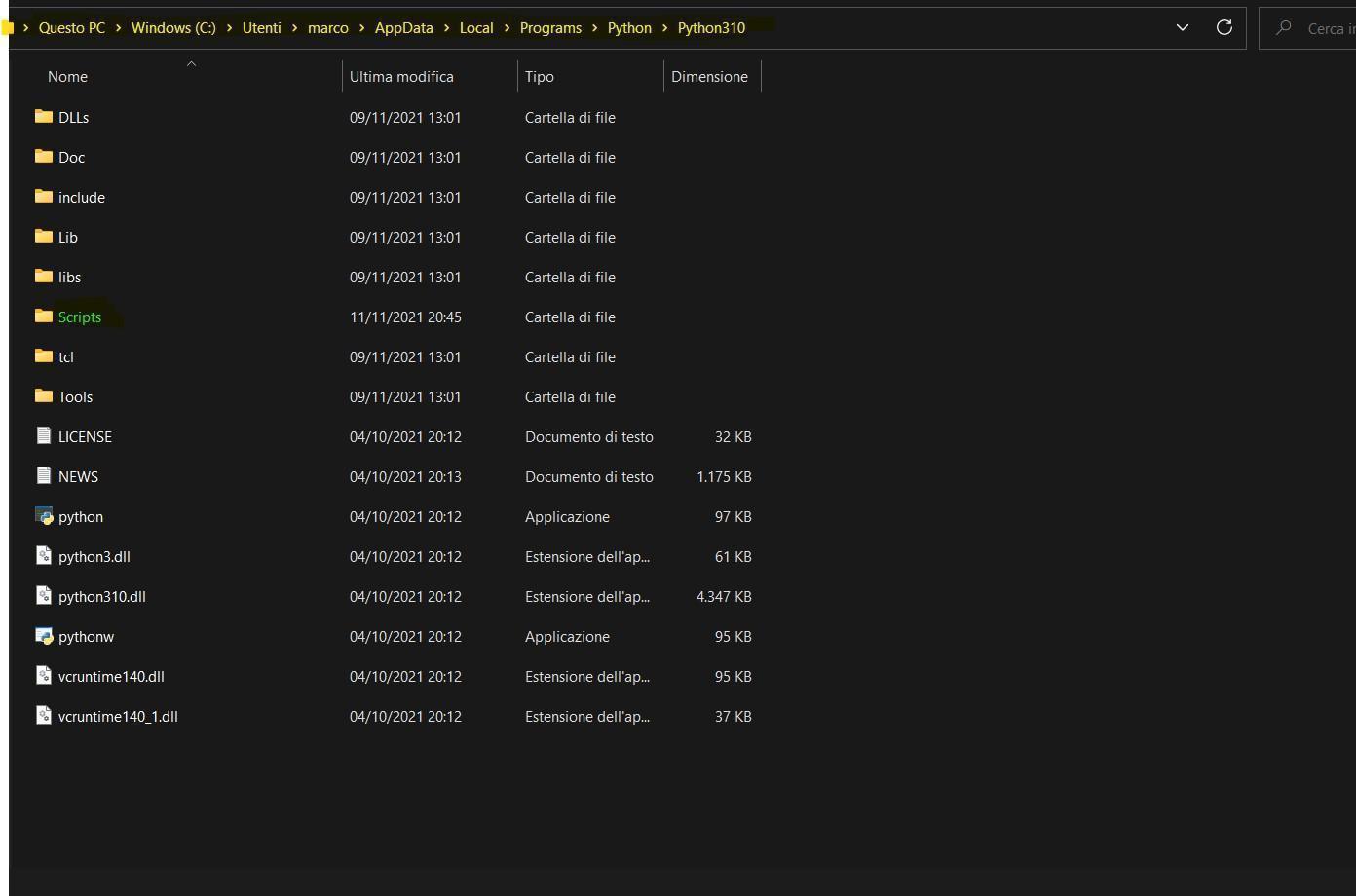The height and width of the screenshot is (896, 1356).
Task: Select the python3.dll file icon
Action: tap(43, 555)
